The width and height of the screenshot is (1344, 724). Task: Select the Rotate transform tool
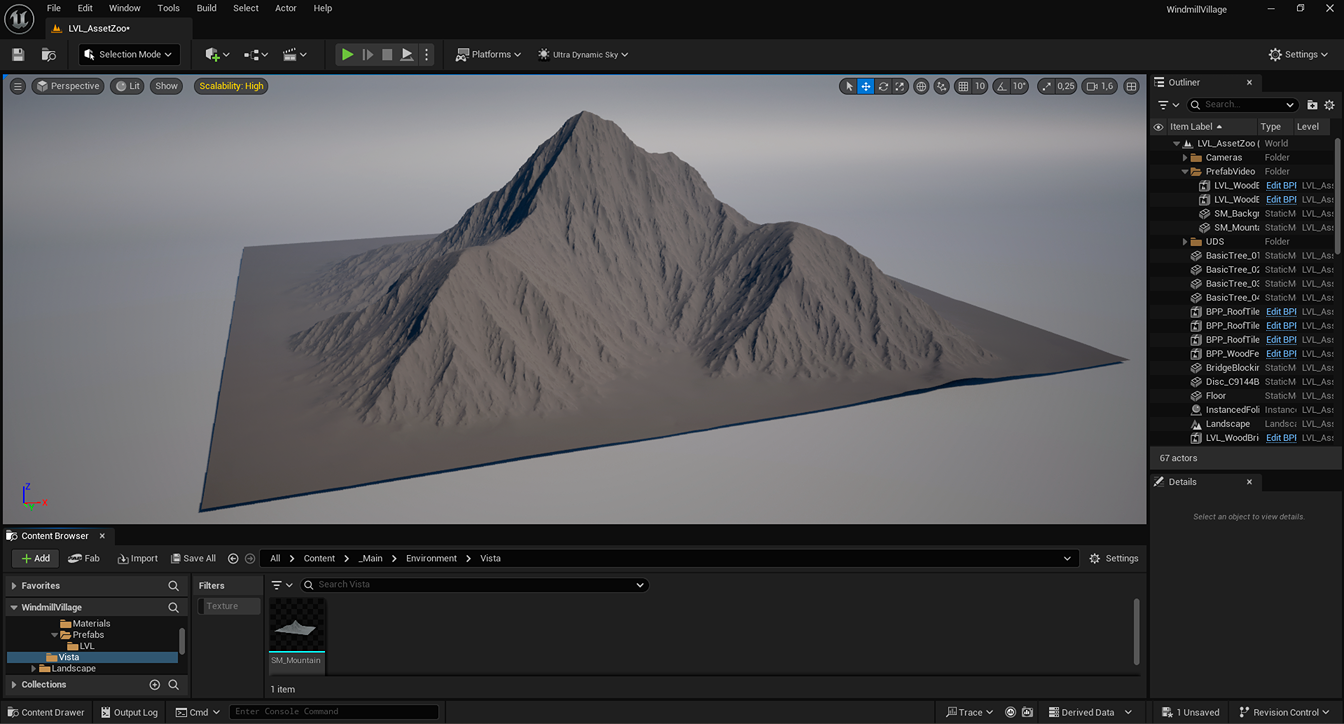[884, 86]
